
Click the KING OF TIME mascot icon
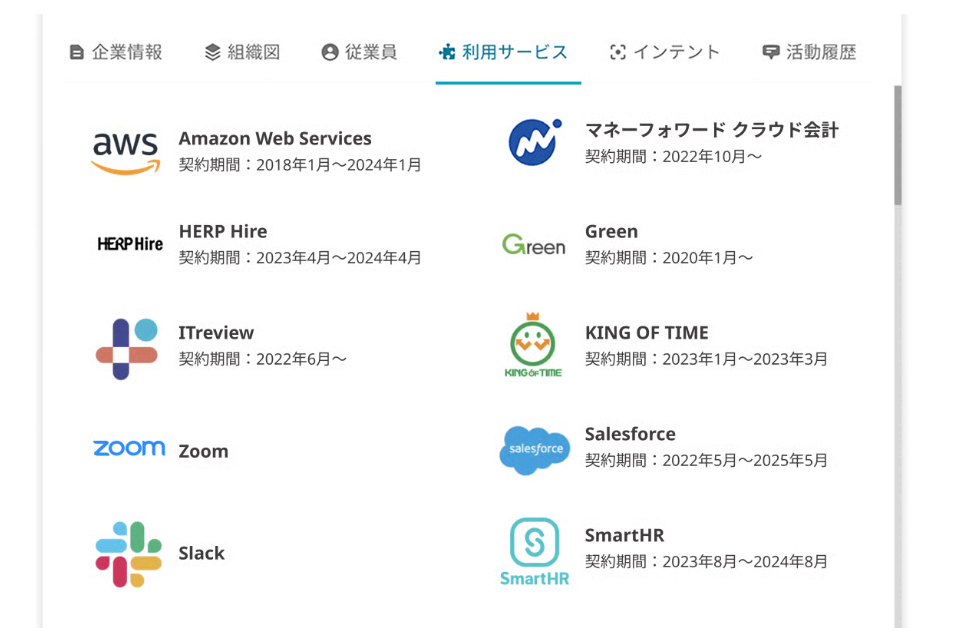coord(534,345)
